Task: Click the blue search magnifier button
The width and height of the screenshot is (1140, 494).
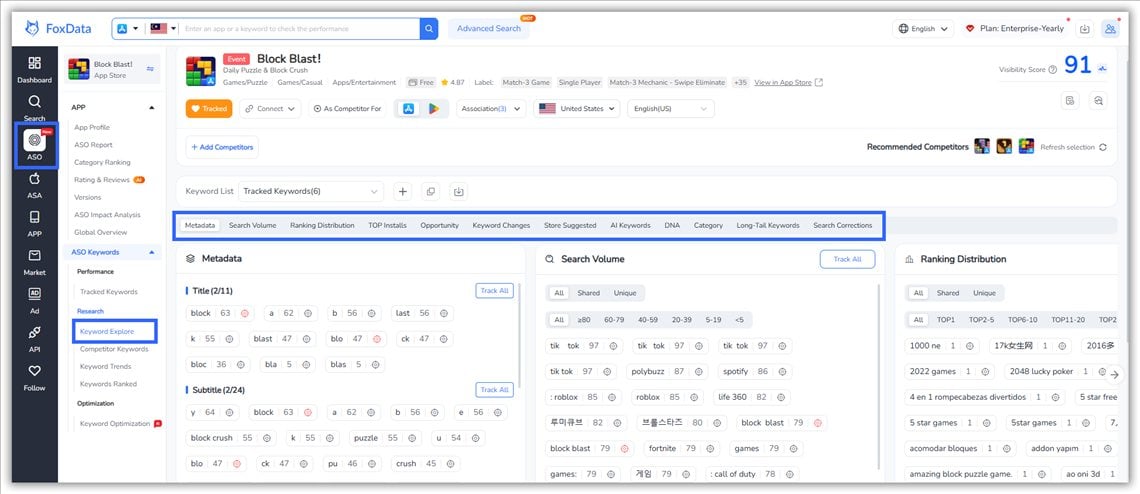Action: (x=429, y=28)
